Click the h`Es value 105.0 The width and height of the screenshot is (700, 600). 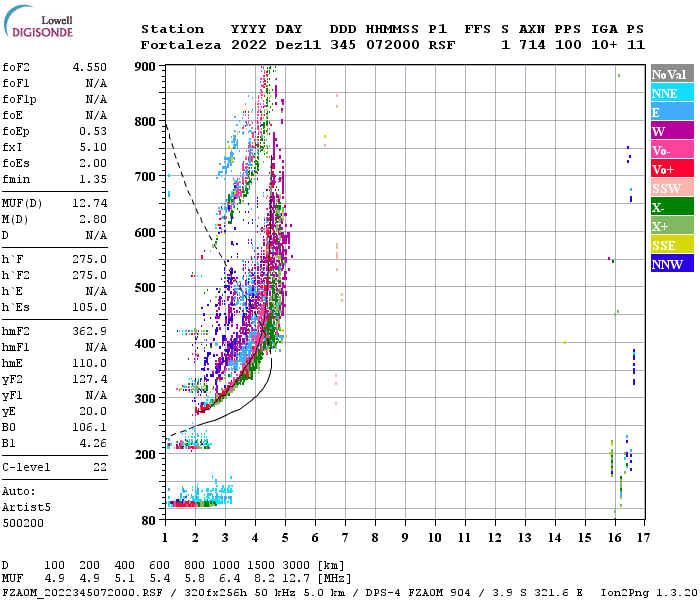[90, 308]
